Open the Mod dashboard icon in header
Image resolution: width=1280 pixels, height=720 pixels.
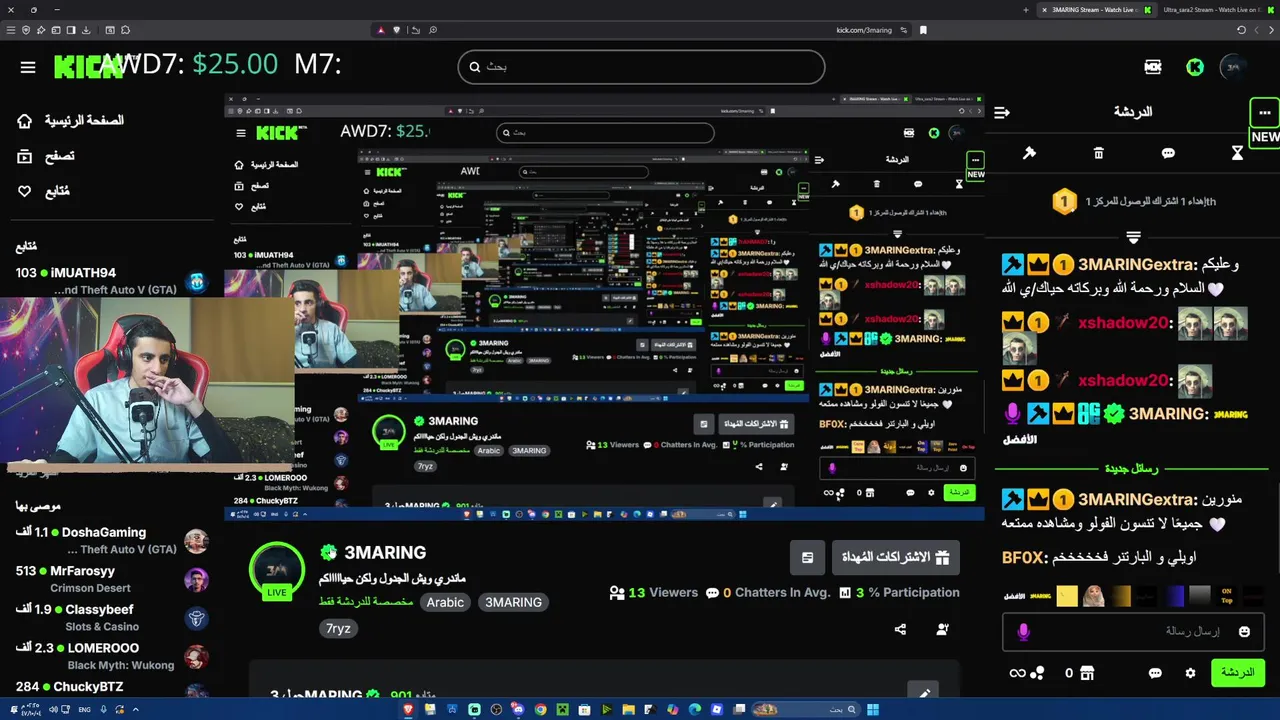click(x=1153, y=67)
